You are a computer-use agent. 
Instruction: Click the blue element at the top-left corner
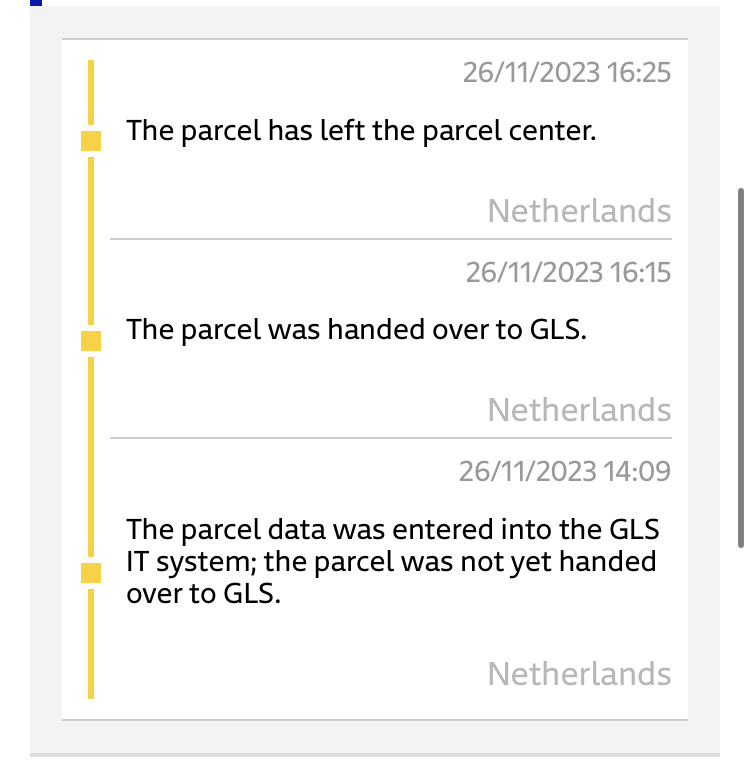[36, 3]
